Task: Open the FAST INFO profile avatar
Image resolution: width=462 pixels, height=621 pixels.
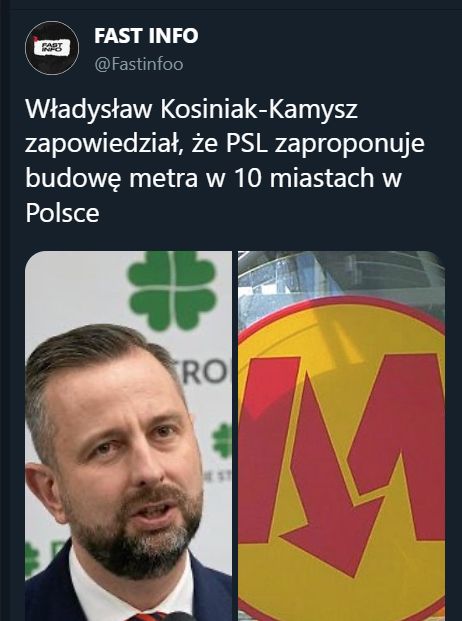Action: pyautogui.click(x=52, y=48)
